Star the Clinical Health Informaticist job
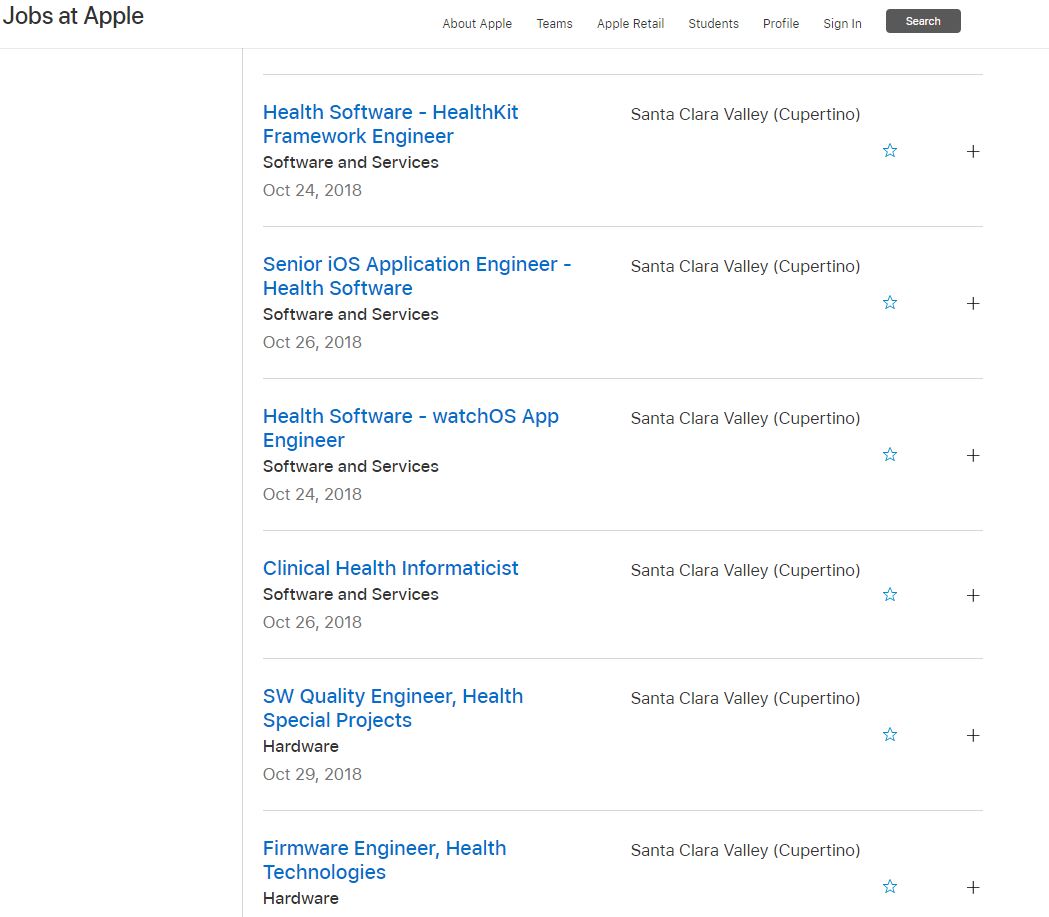 [x=890, y=595]
